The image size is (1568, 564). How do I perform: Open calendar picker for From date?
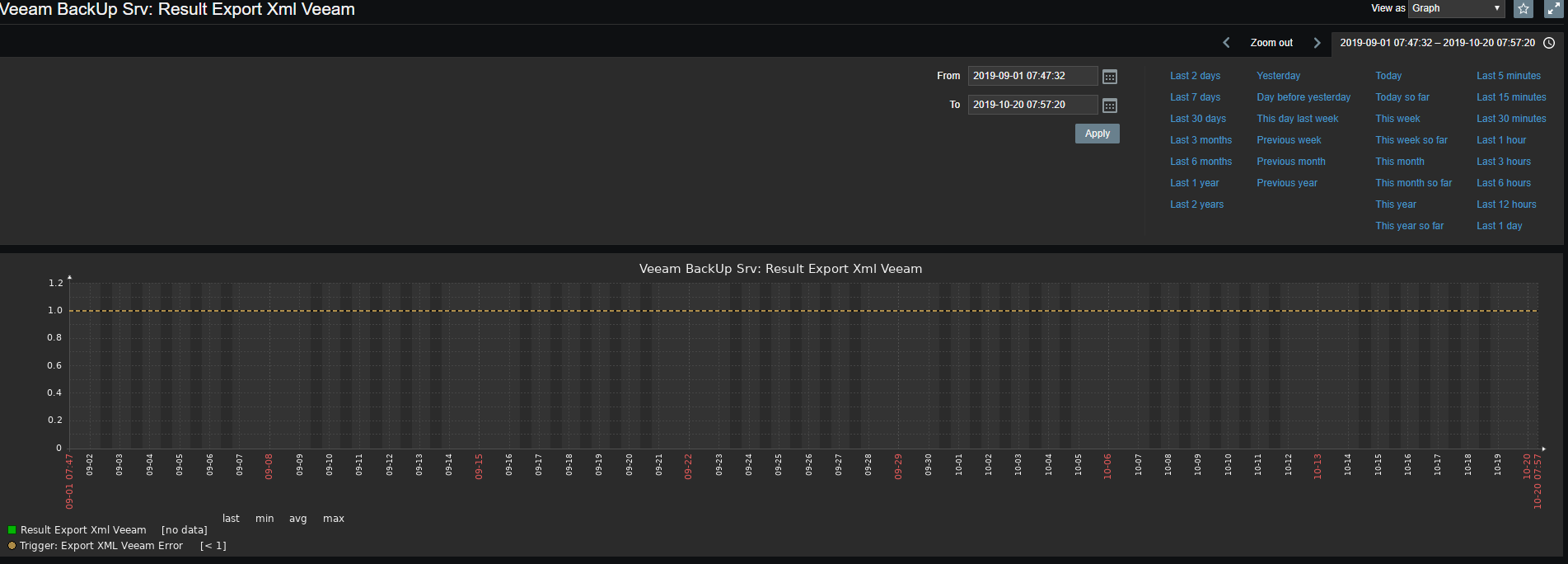tap(1110, 77)
